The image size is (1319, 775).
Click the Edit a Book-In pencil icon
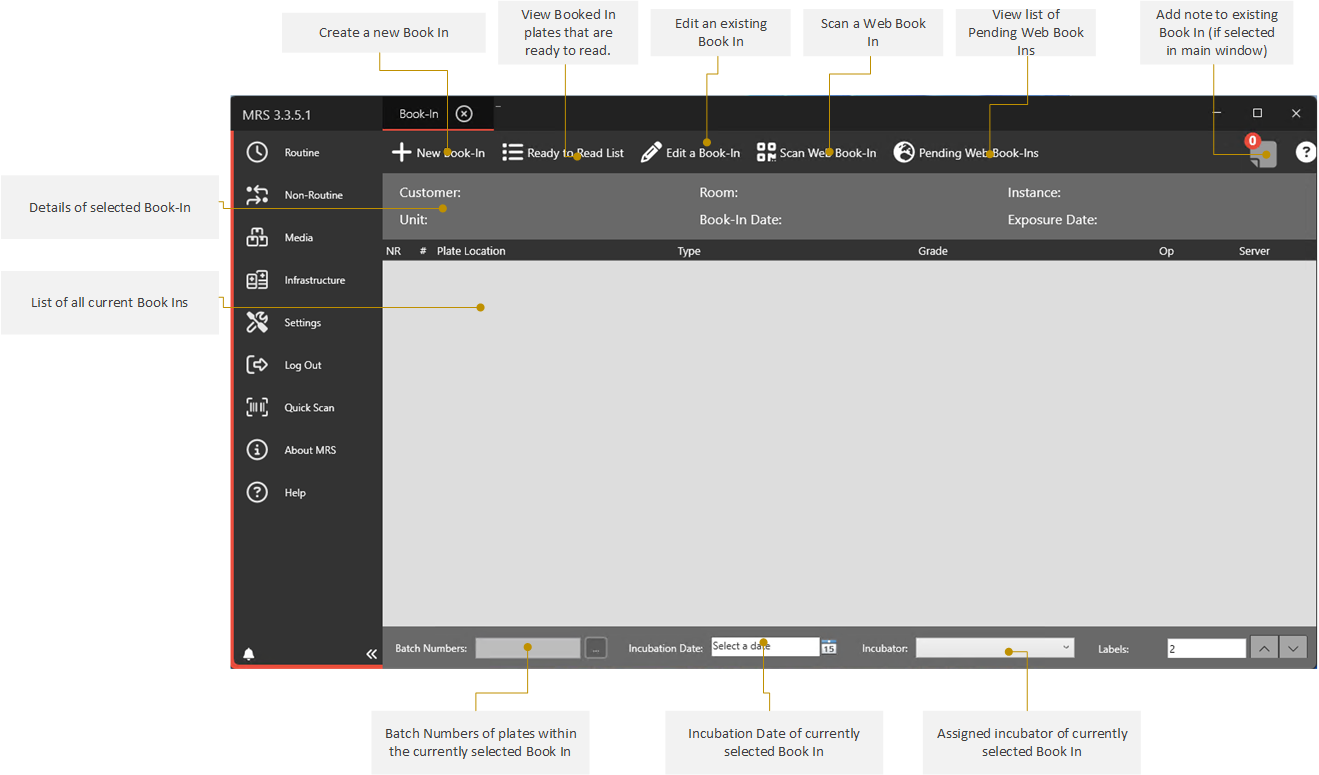651,152
